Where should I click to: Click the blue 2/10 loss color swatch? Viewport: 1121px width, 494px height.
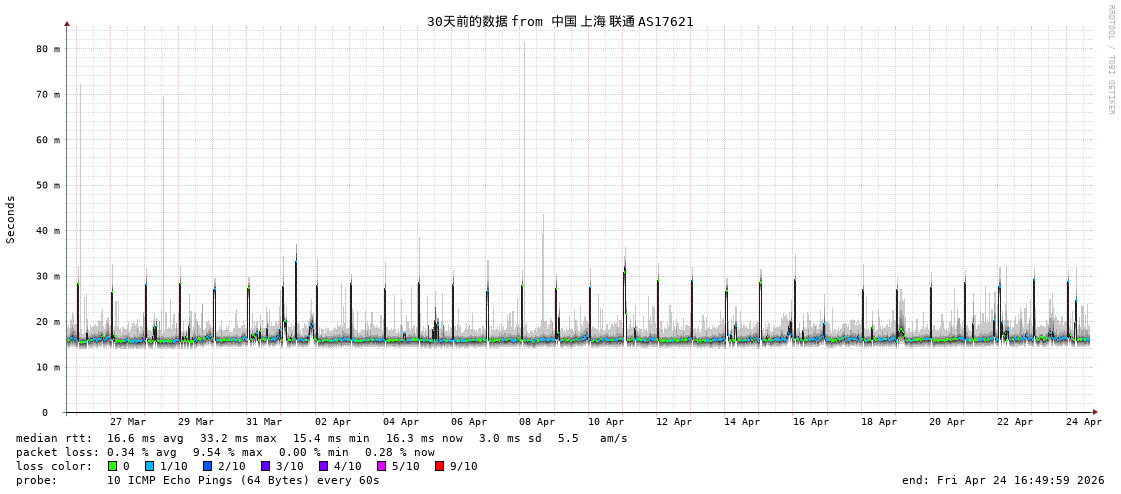coord(207,466)
